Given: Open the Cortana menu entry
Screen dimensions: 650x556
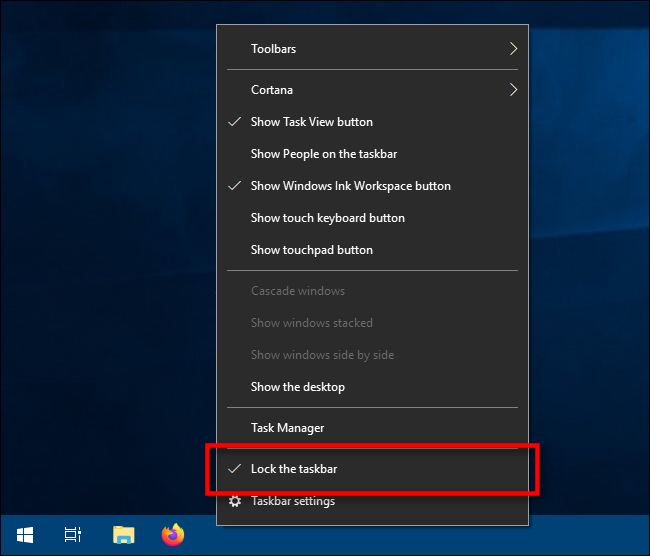Looking at the screenshot, I should [272, 90].
